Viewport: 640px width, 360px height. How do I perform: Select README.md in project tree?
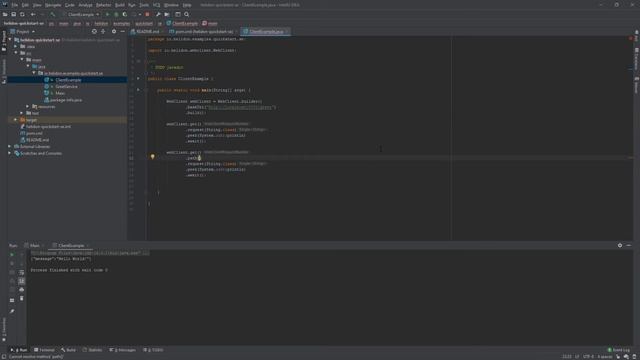pos(37,140)
